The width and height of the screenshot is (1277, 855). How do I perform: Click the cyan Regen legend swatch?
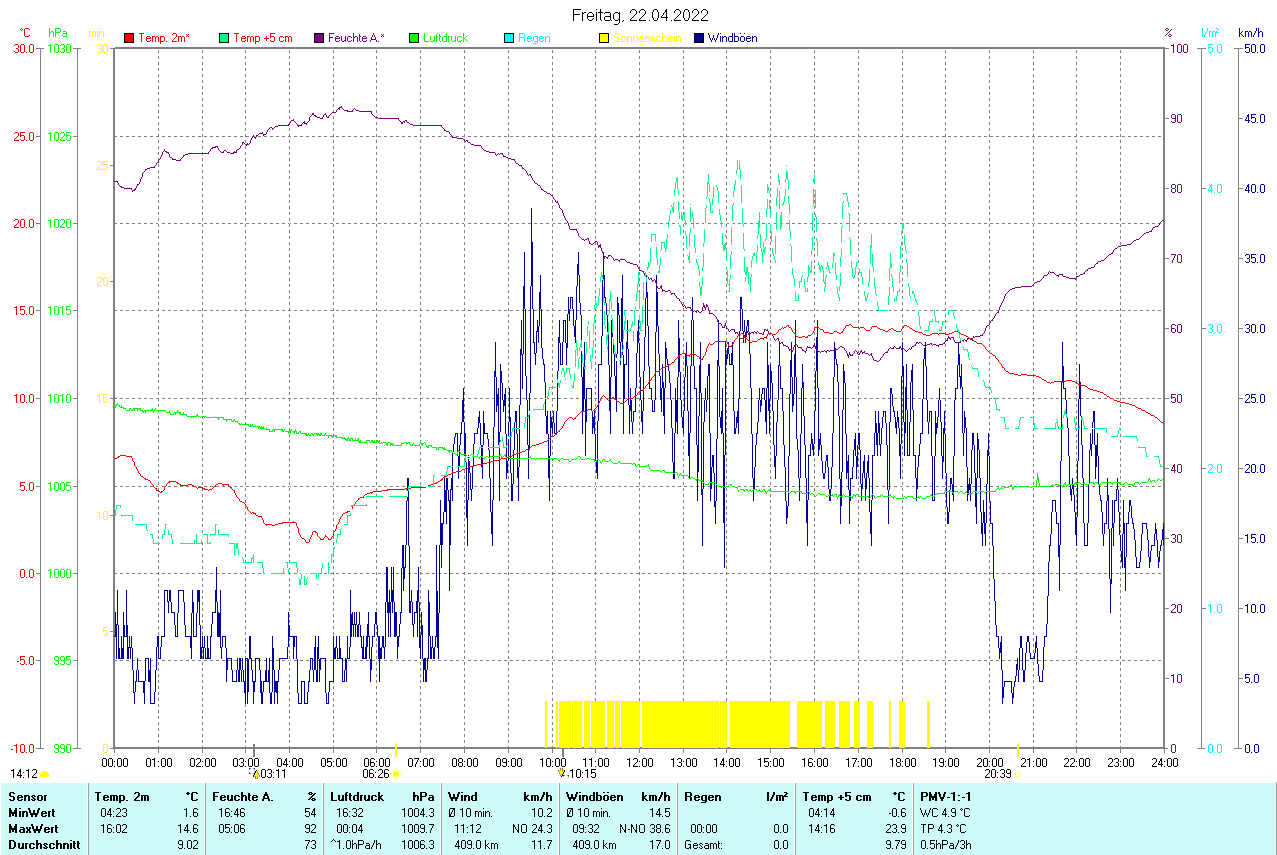509,38
